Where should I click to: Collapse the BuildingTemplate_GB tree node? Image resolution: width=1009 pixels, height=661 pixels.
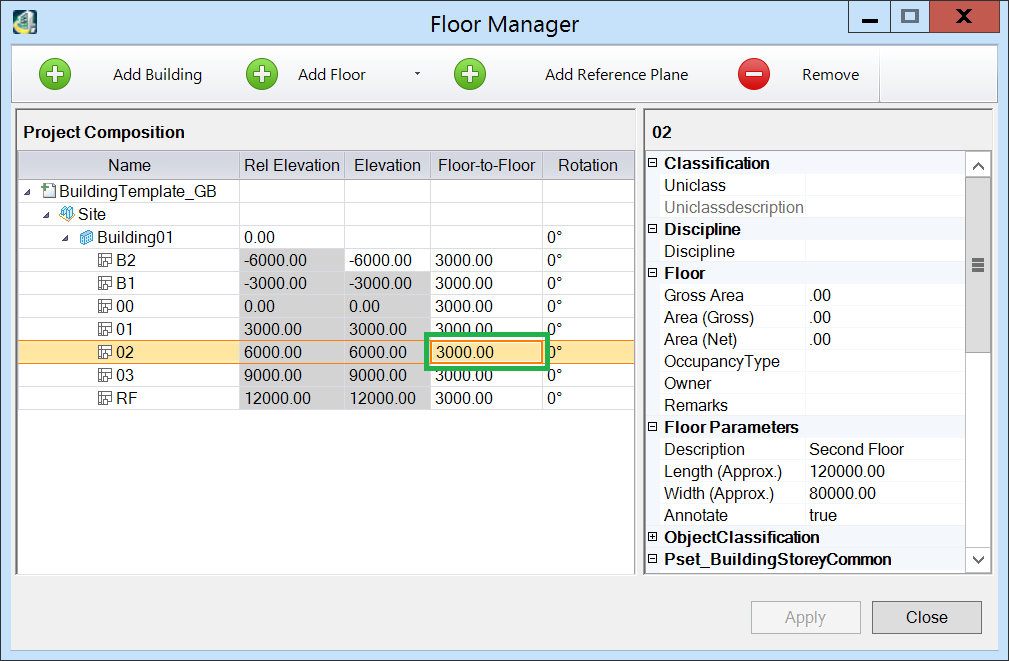pyautogui.click(x=27, y=192)
